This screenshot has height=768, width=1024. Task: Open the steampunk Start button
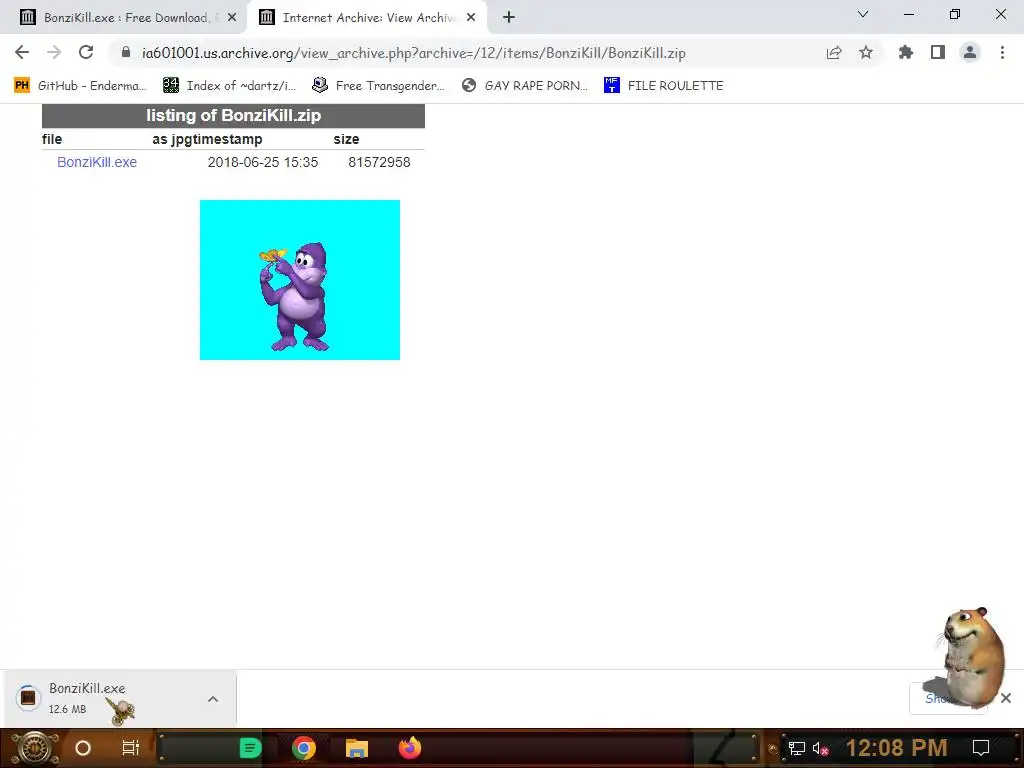click(x=34, y=748)
